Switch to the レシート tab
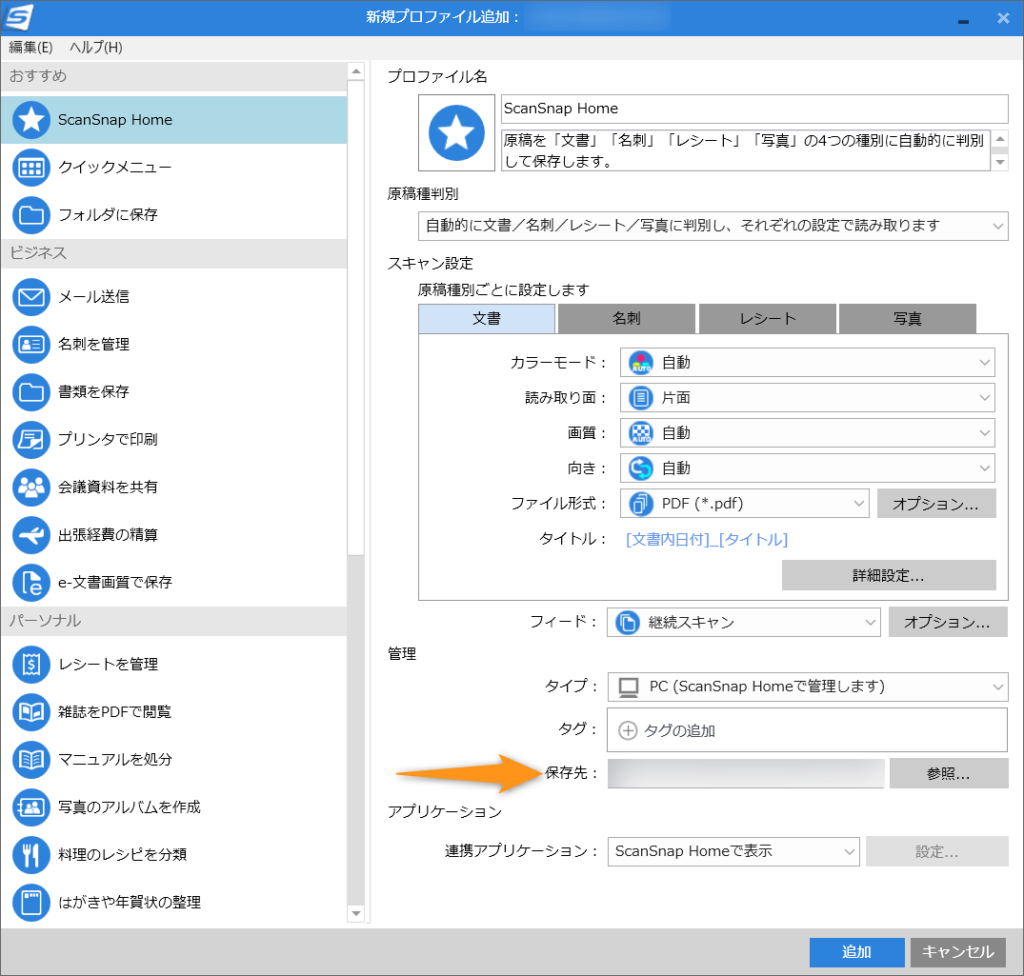 click(767, 319)
